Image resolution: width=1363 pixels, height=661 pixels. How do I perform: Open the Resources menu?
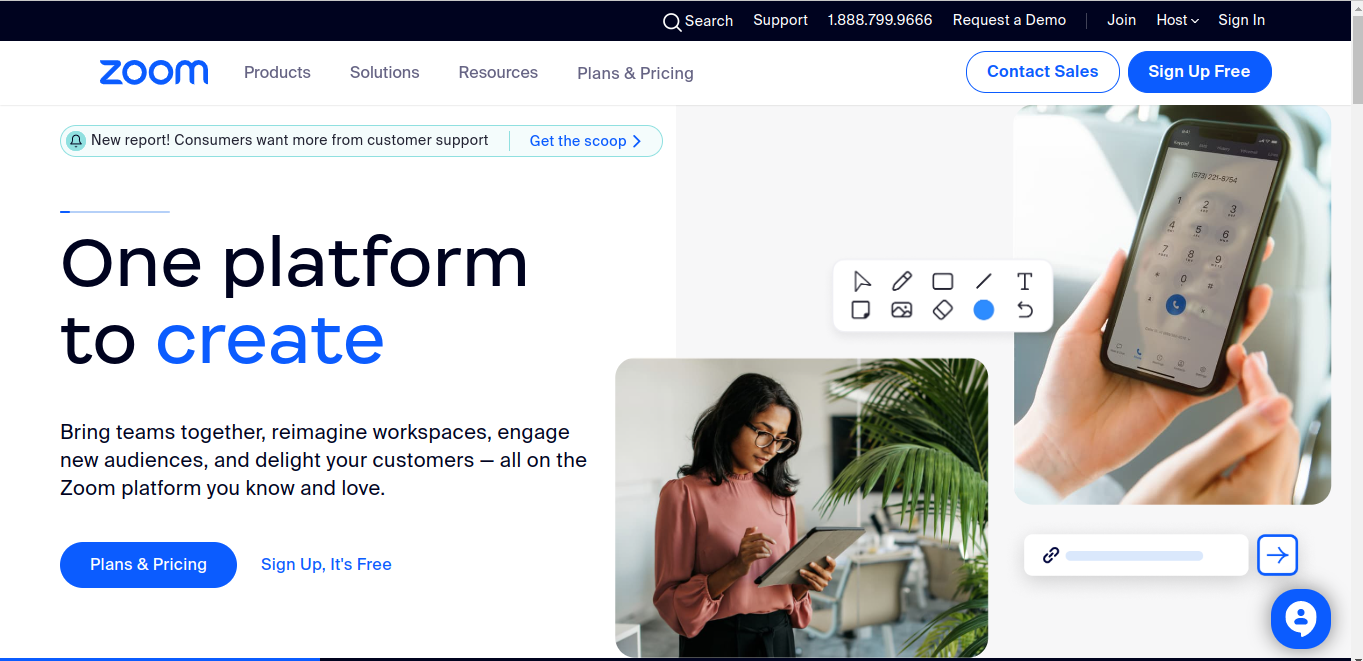click(498, 72)
